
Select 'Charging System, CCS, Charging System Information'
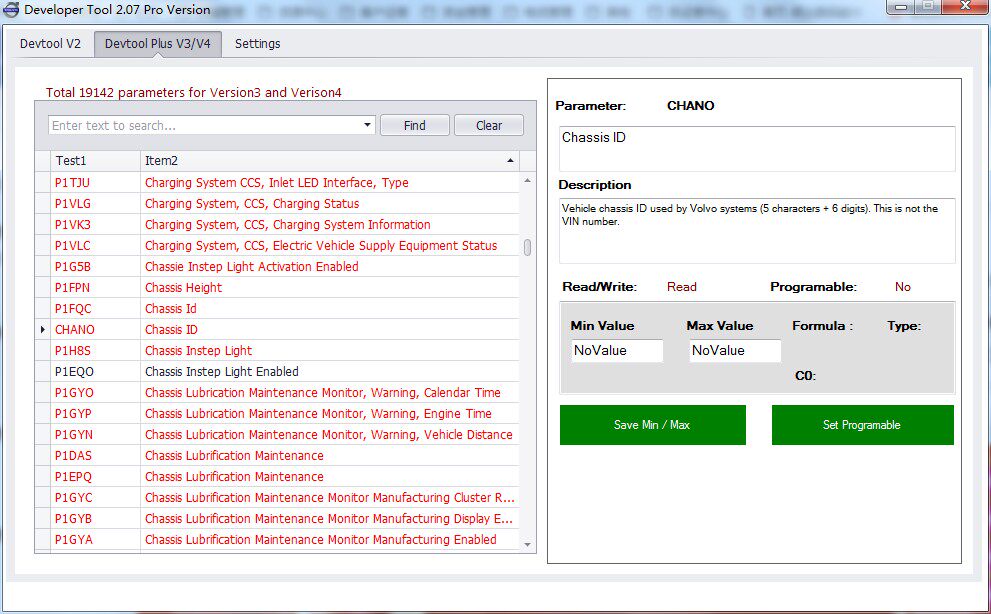[288, 224]
